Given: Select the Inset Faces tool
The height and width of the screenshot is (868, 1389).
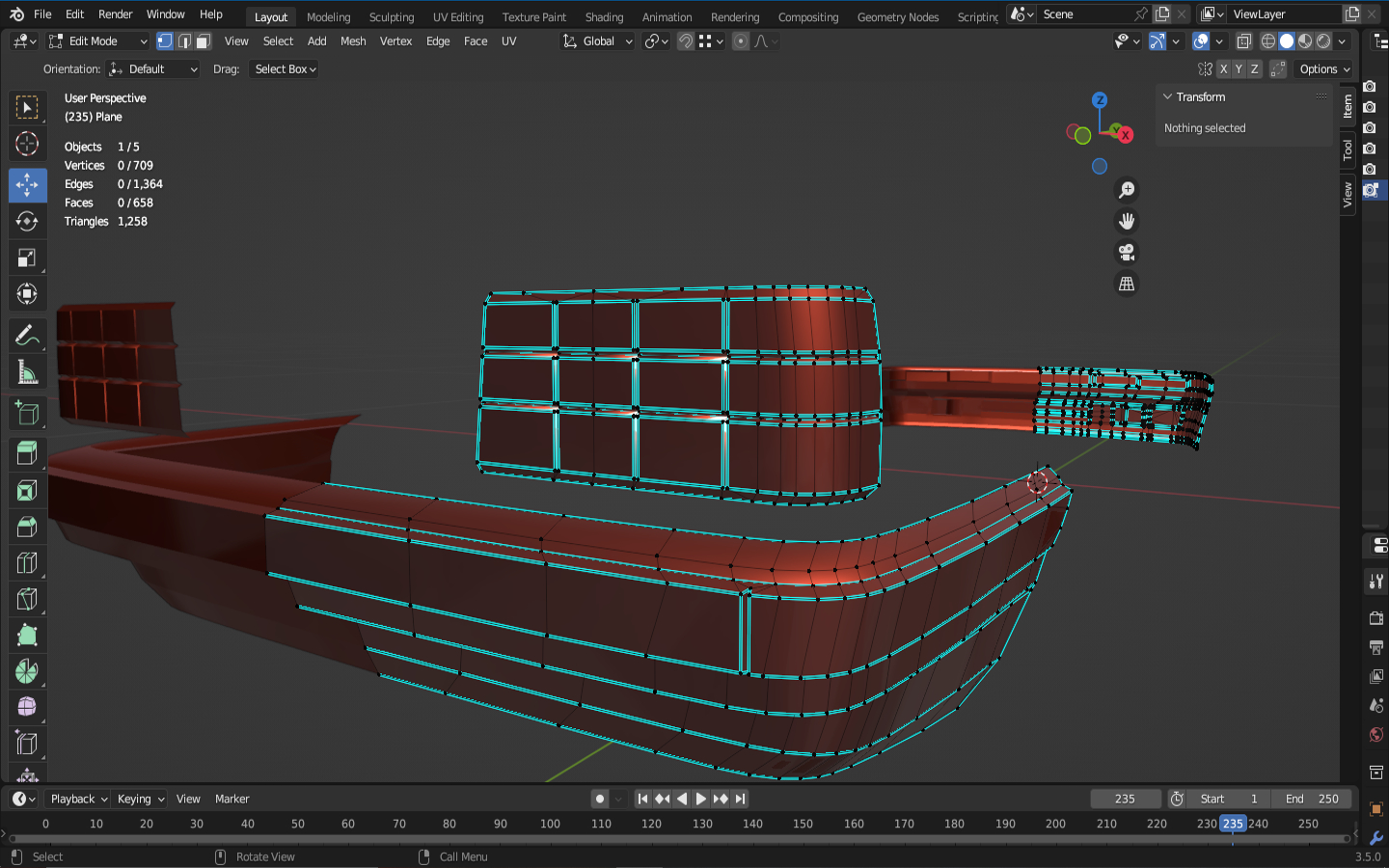Looking at the screenshot, I should coord(27,491).
